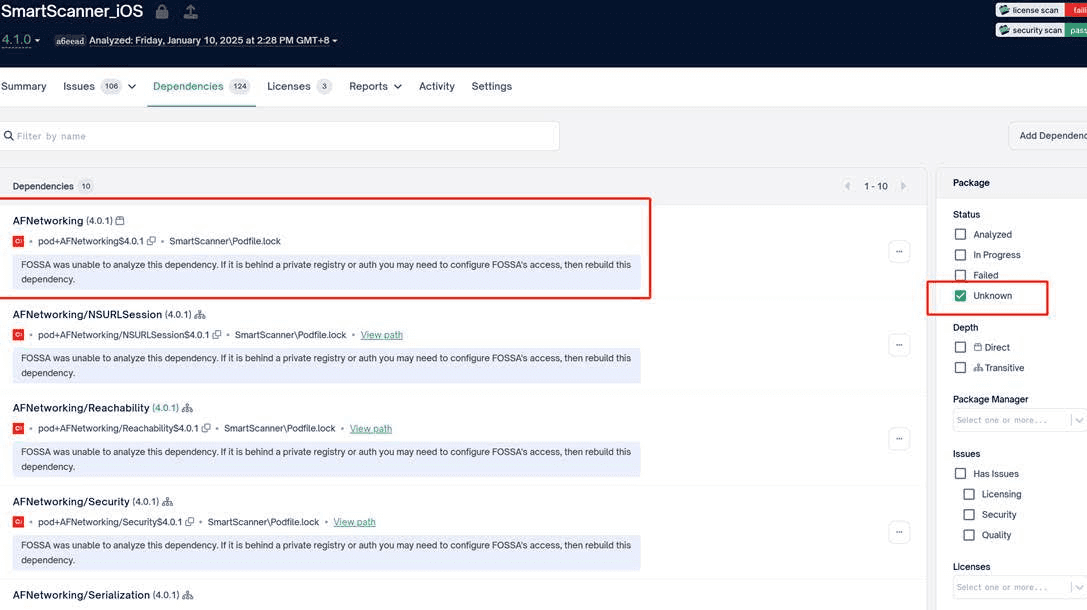Toggle the Failed status checkbox
Screen dimensions: 1087x610
[x=960, y=275]
